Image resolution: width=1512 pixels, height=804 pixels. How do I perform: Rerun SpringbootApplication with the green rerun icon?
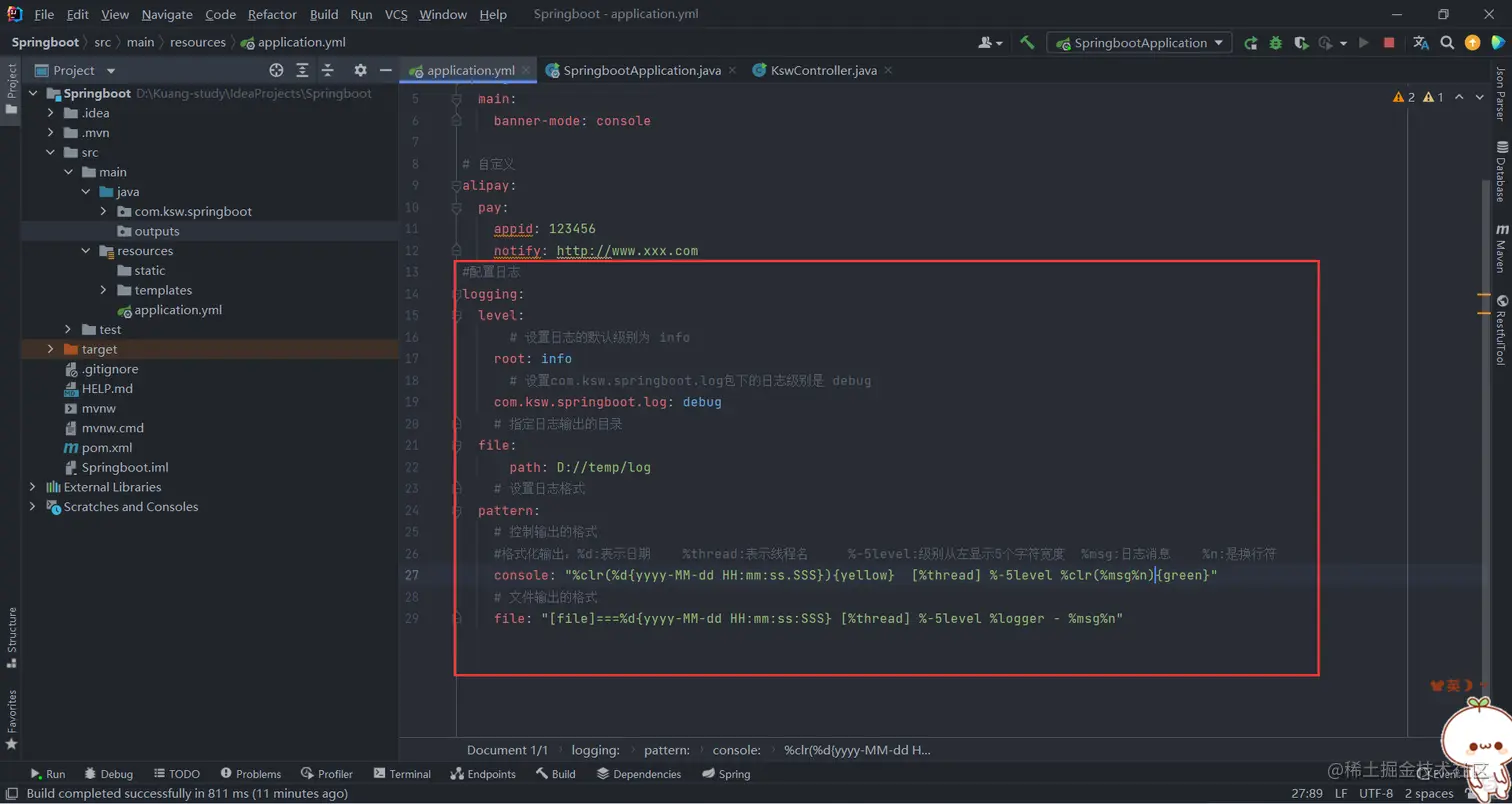[1251, 43]
